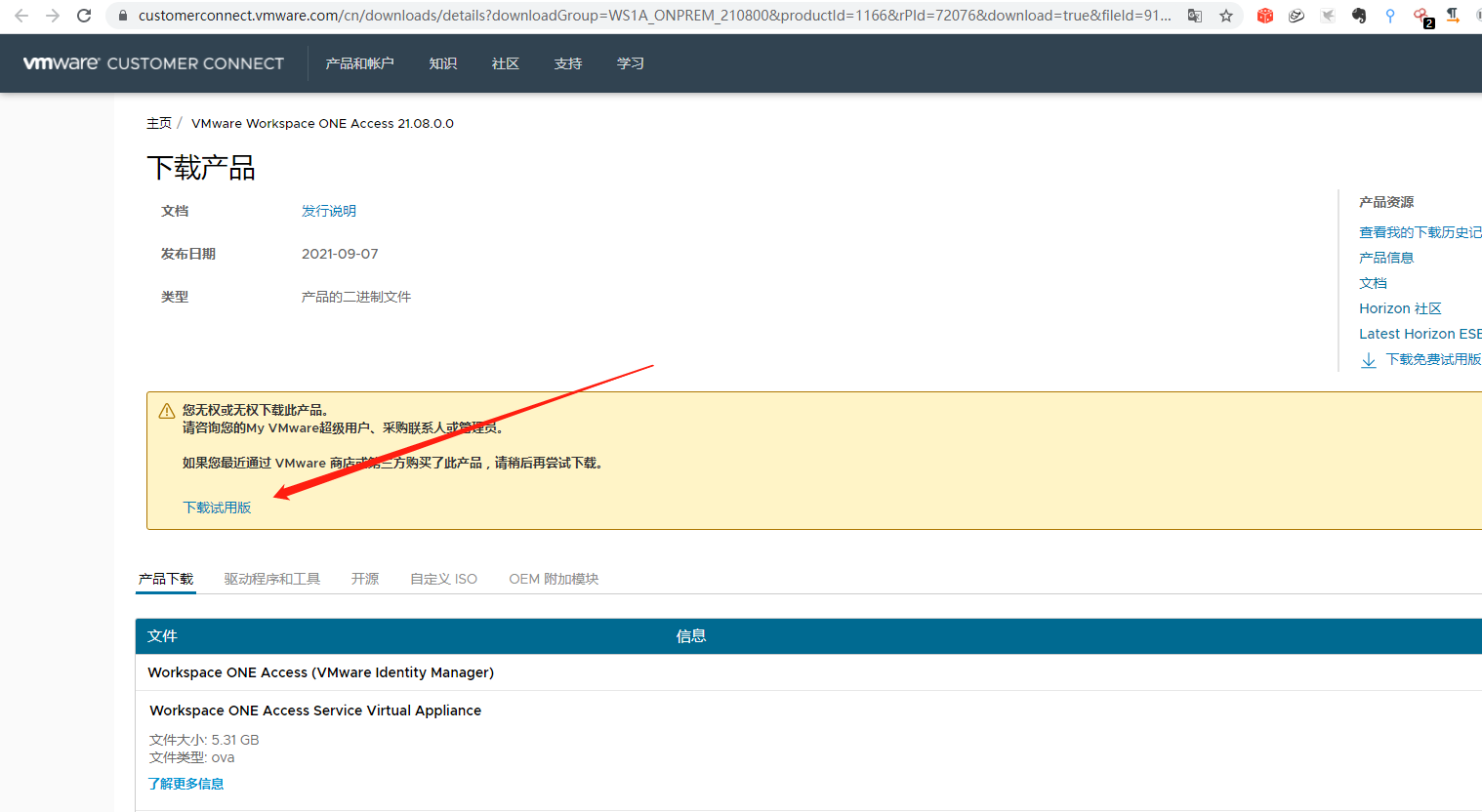The width and height of the screenshot is (1482, 812).
Task: Switch to the 驱动程序和工具 tab
Action: (272, 579)
